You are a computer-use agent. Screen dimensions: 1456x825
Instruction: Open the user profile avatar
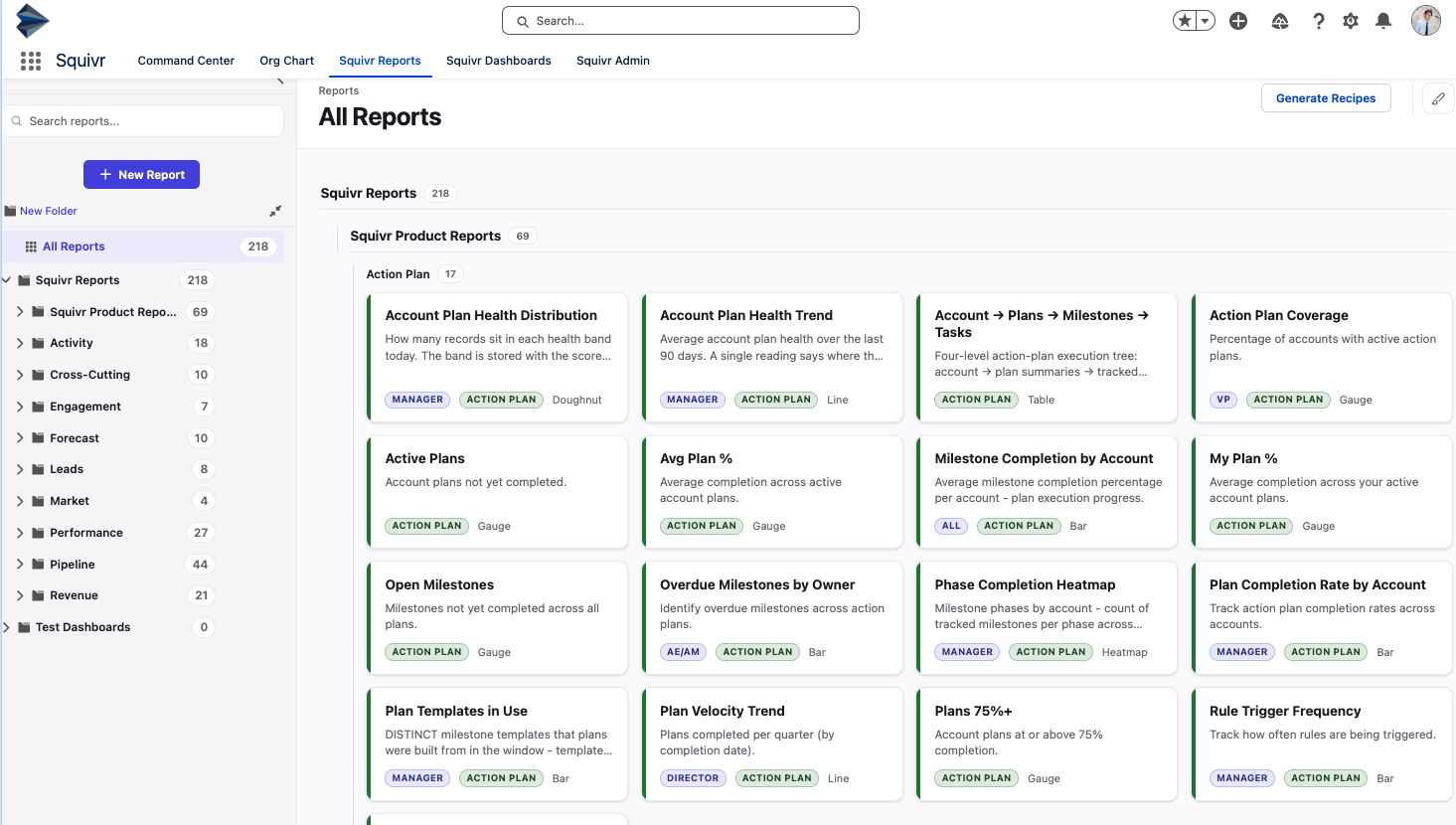(1426, 21)
